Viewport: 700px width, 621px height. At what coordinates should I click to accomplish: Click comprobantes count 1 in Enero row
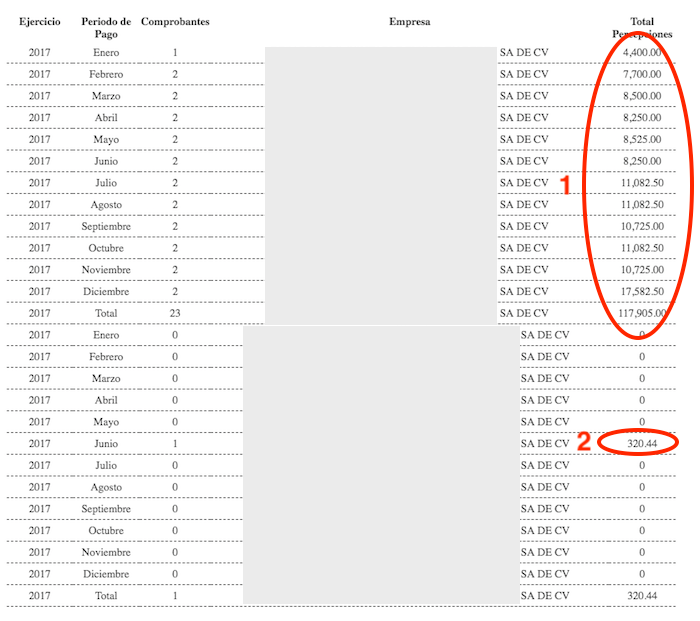pyautogui.click(x=175, y=52)
